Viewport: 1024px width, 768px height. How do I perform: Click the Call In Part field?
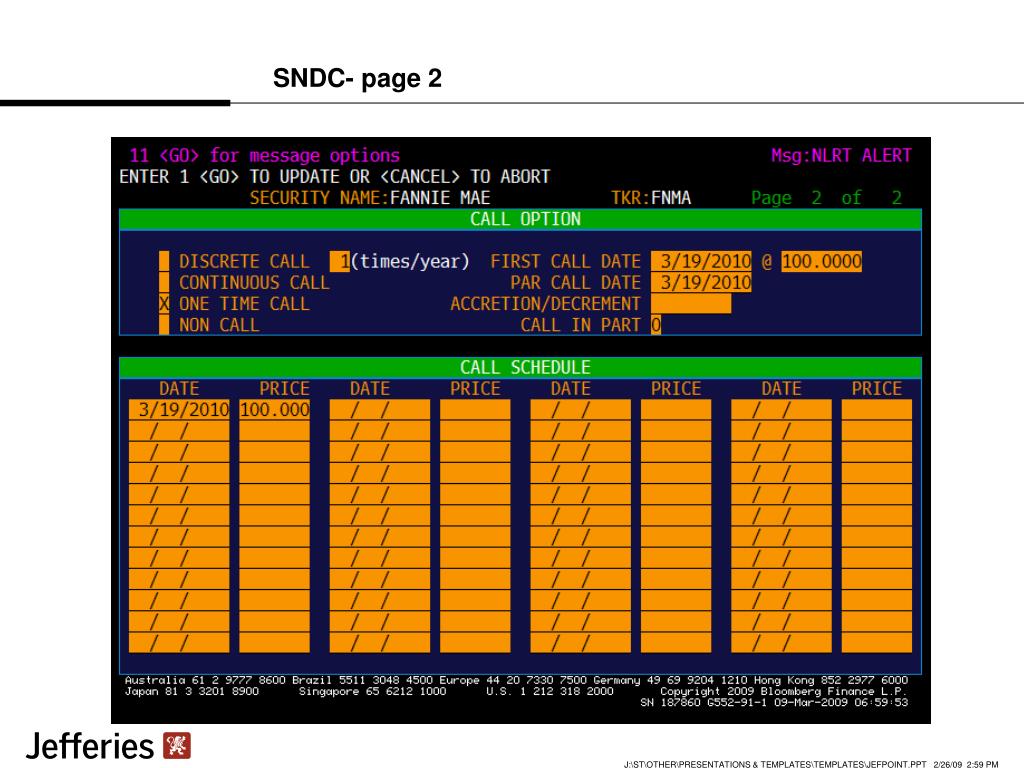click(x=656, y=325)
